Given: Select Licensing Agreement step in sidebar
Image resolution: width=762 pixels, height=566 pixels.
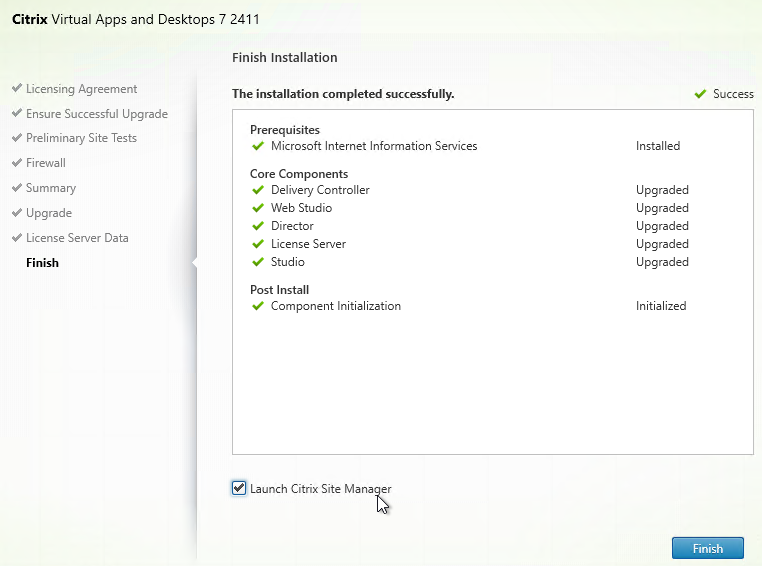Looking at the screenshot, I should tap(81, 89).
